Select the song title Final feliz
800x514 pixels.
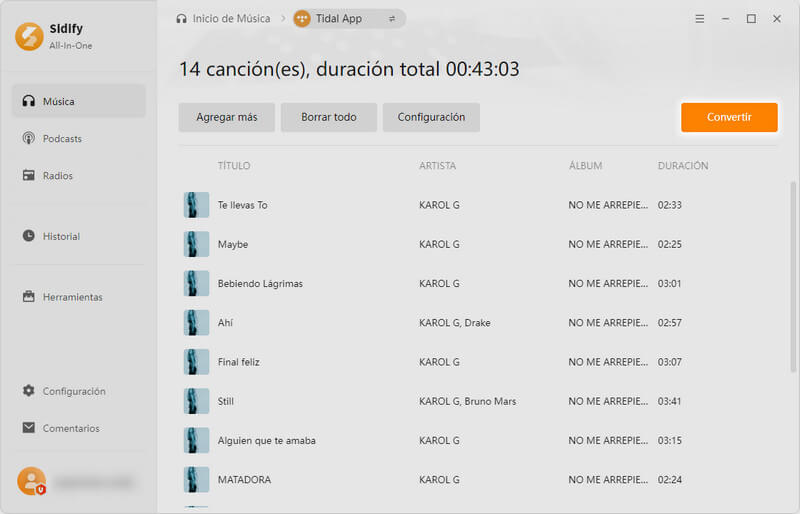pos(238,362)
